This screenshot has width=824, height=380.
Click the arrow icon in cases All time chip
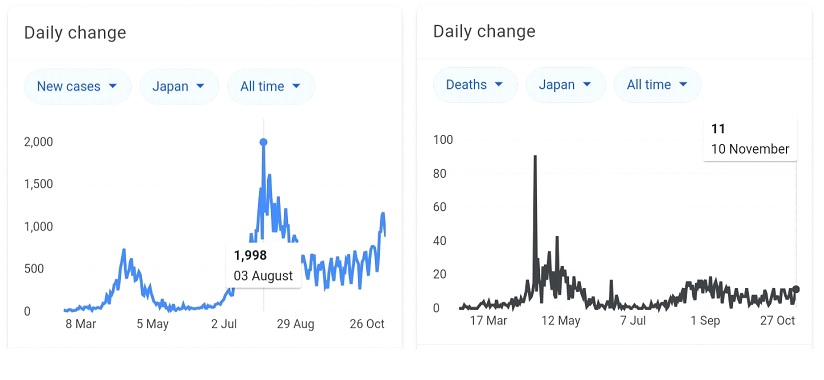point(296,86)
